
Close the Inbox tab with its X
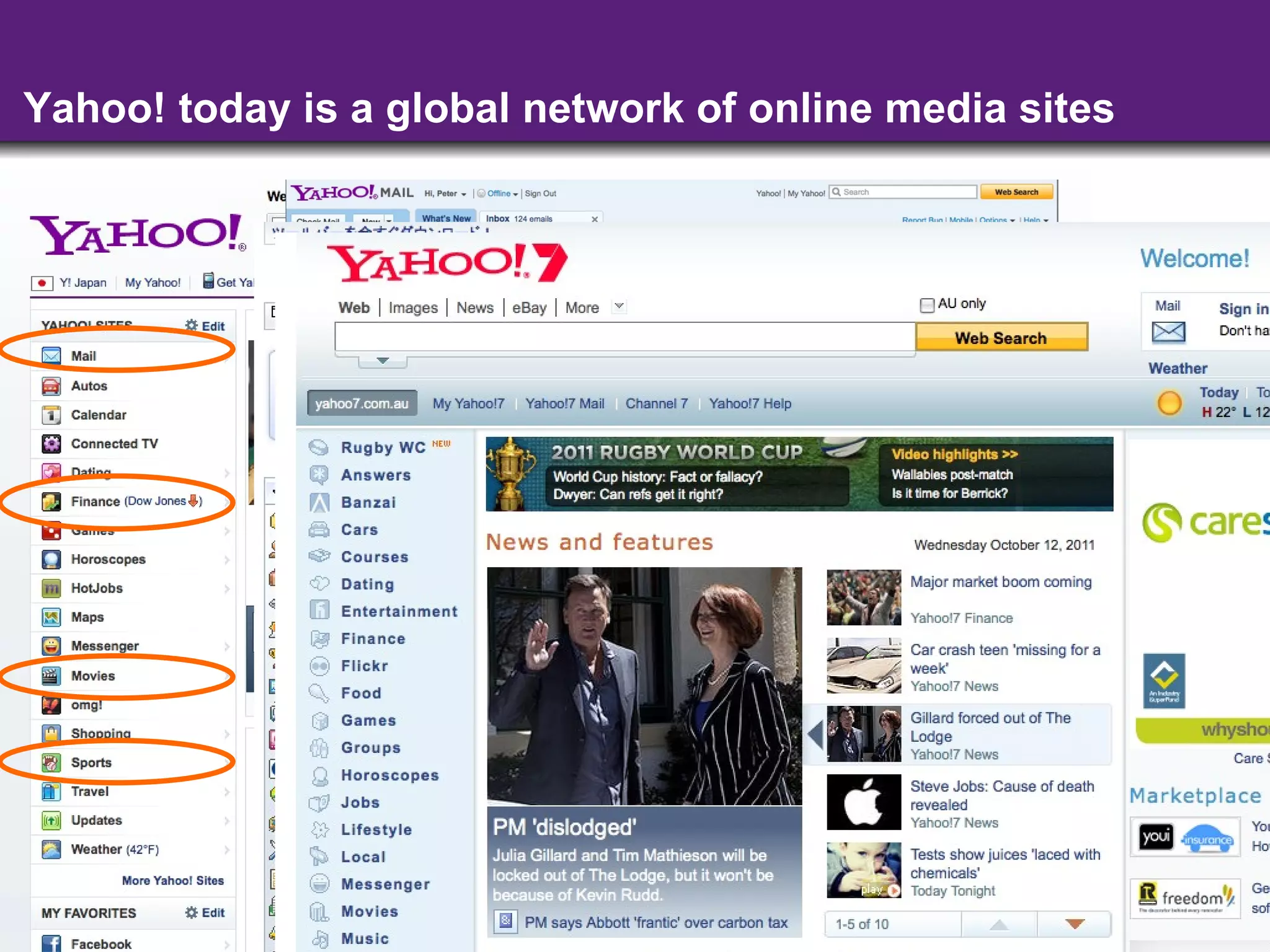pyautogui.click(x=595, y=219)
